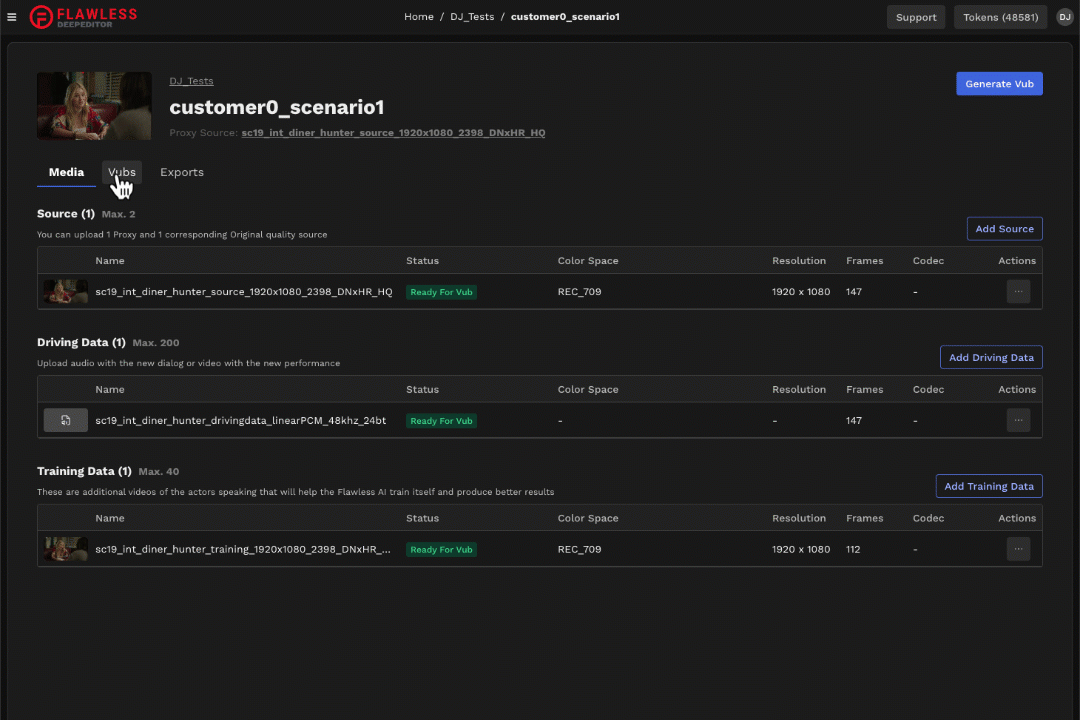
Task: Click the Training Data (1) section heading
Action: pos(84,471)
